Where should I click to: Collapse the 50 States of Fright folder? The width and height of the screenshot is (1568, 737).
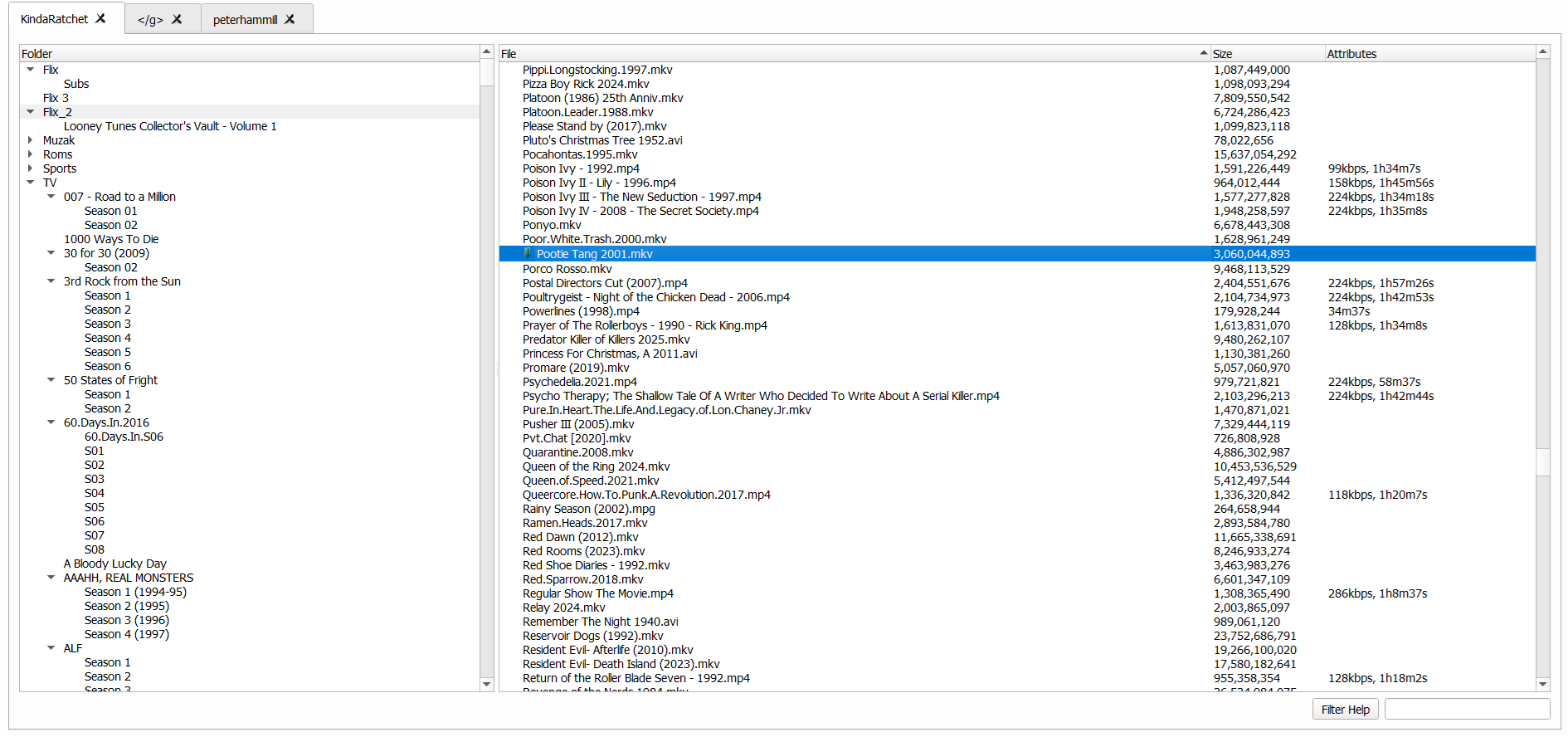[x=51, y=380]
